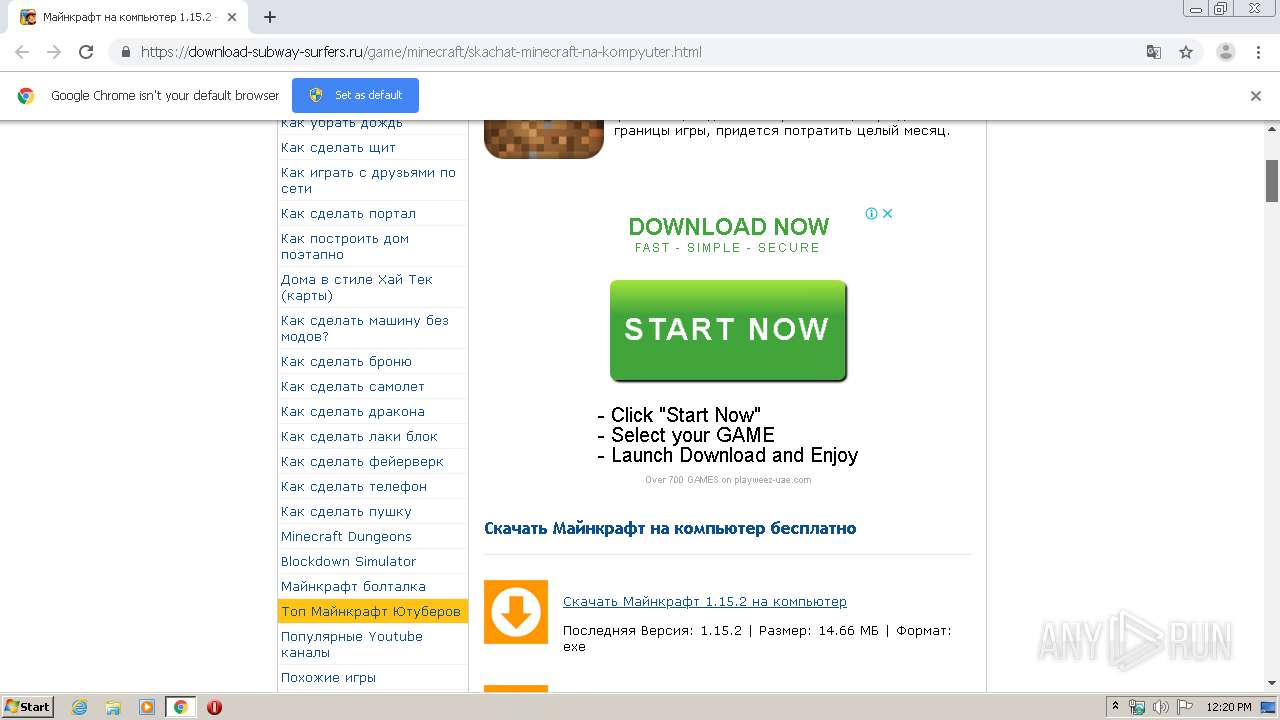Click heading Скачать Майнкрафт на компьютер бесплатно
The width and height of the screenshot is (1280, 720).
pyautogui.click(x=670, y=528)
